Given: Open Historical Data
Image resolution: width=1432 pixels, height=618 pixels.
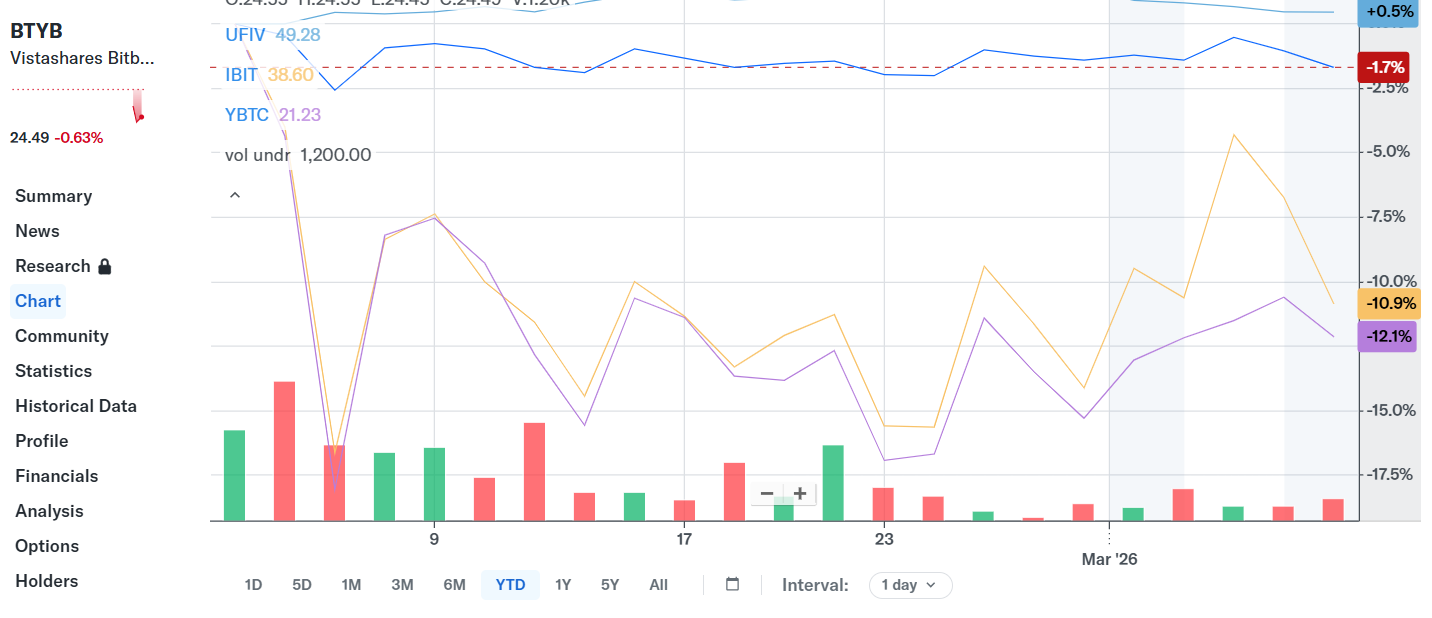Looking at the screenshot, I should point(76,406).
